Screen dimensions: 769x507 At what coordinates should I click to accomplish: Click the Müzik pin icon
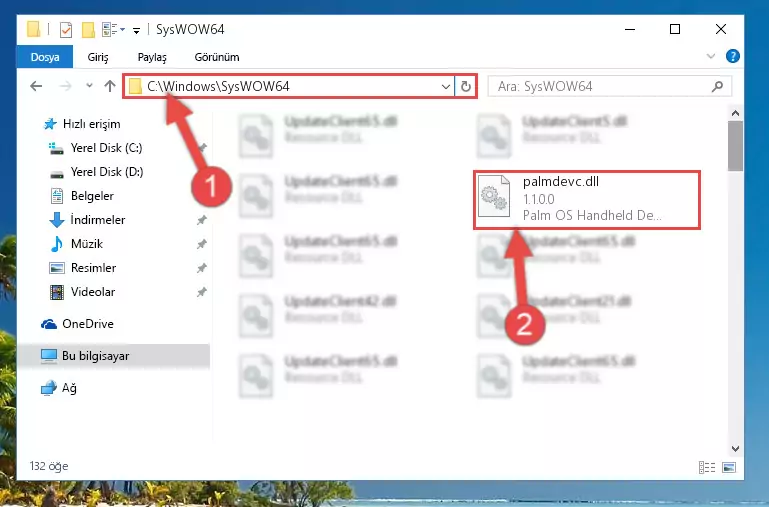(202, 244)
